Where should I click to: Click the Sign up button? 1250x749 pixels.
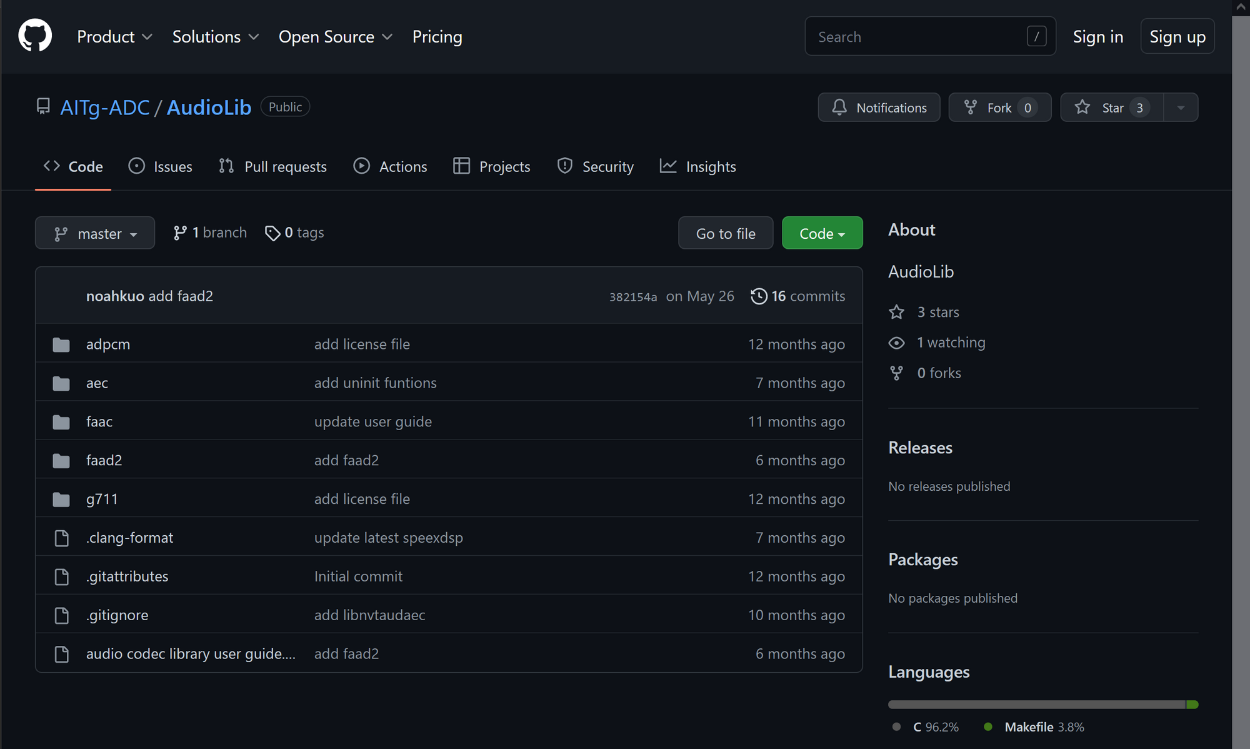(x=1177, y=37)
